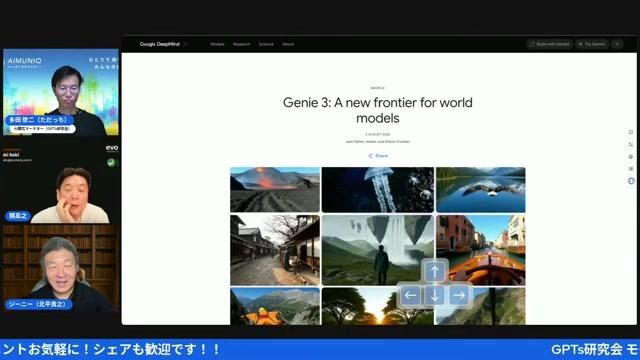This screenshot has height=360, width=640.
Task: Click the ジーニー（北平貴之） name label
Action: [39, 304]
